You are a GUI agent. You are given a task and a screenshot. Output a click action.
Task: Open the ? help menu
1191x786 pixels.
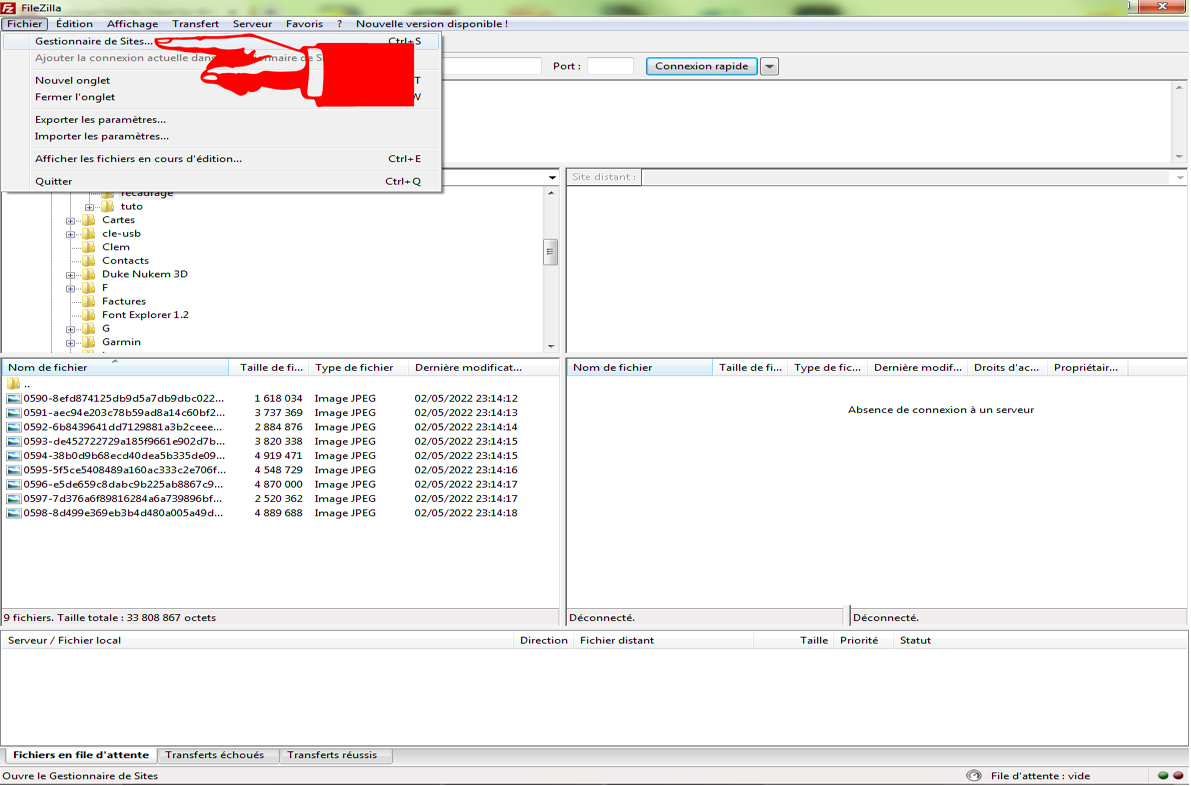click(340, 24)
